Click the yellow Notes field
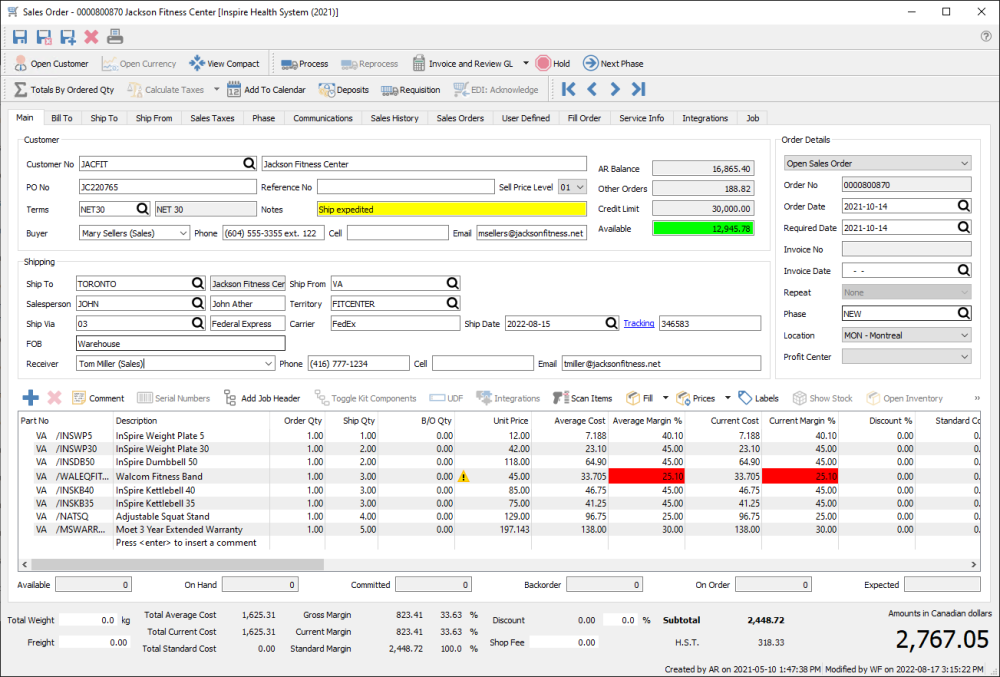The image size is (1000, 677). [450, 210]
